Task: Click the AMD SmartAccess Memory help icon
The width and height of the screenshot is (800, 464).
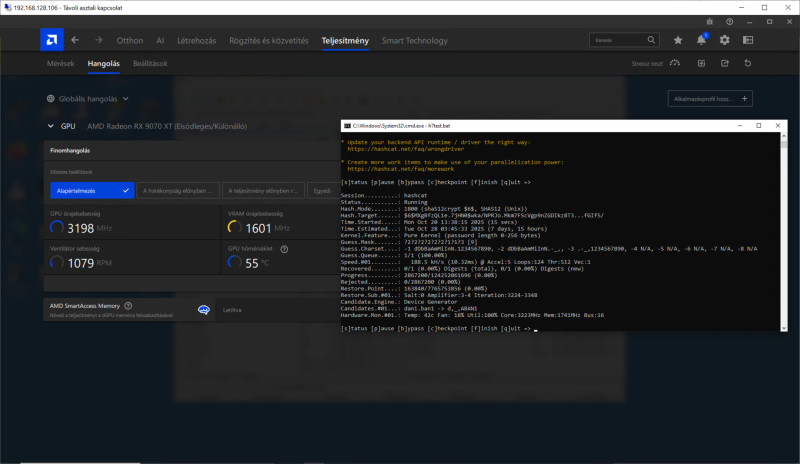Action: (x=128, y=306)
